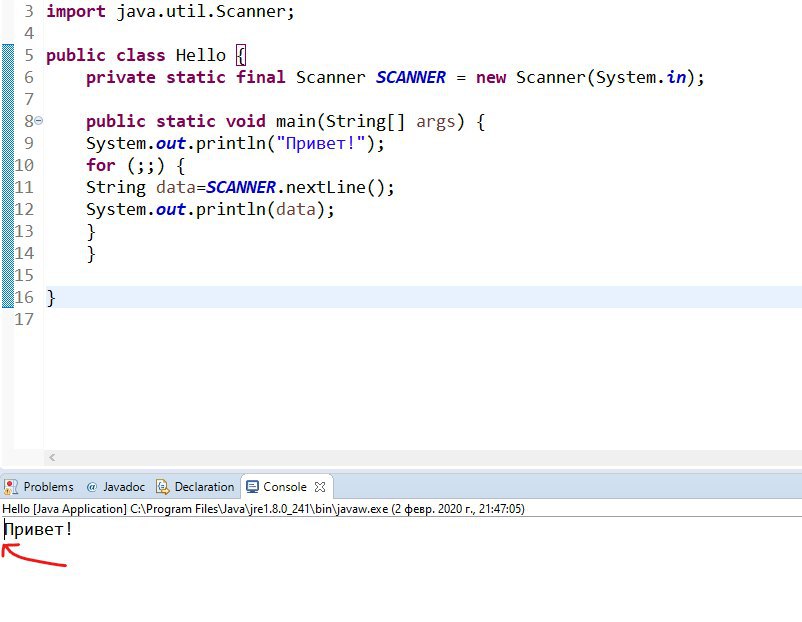Image resolution: width=802 pixels, height=622 pixels.
Task: Click the Declaration tab icon
Action: pos(163,487)
